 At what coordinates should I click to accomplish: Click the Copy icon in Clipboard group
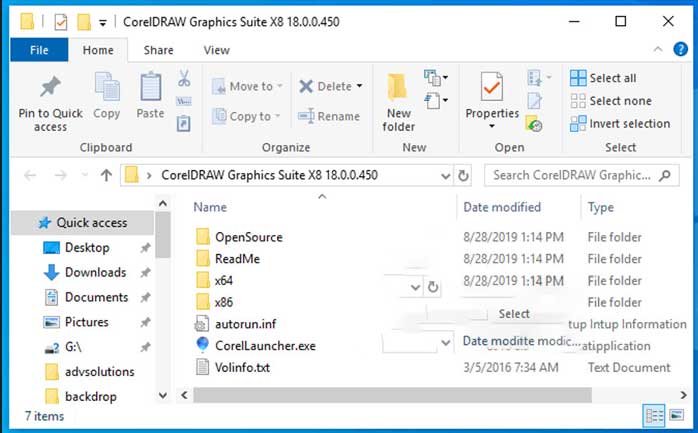(107, 86)
